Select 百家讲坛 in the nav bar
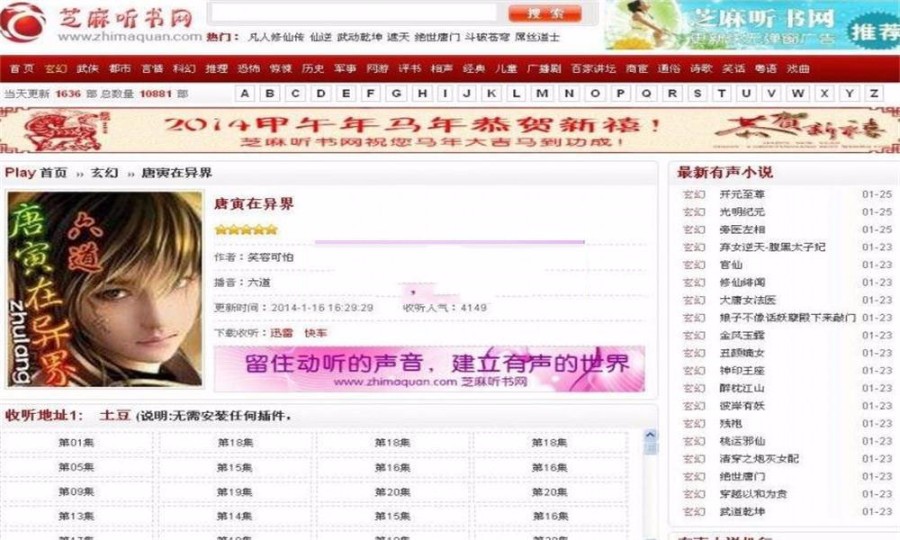The width and height of the screenshot is (900, 540). click(593, 69)
